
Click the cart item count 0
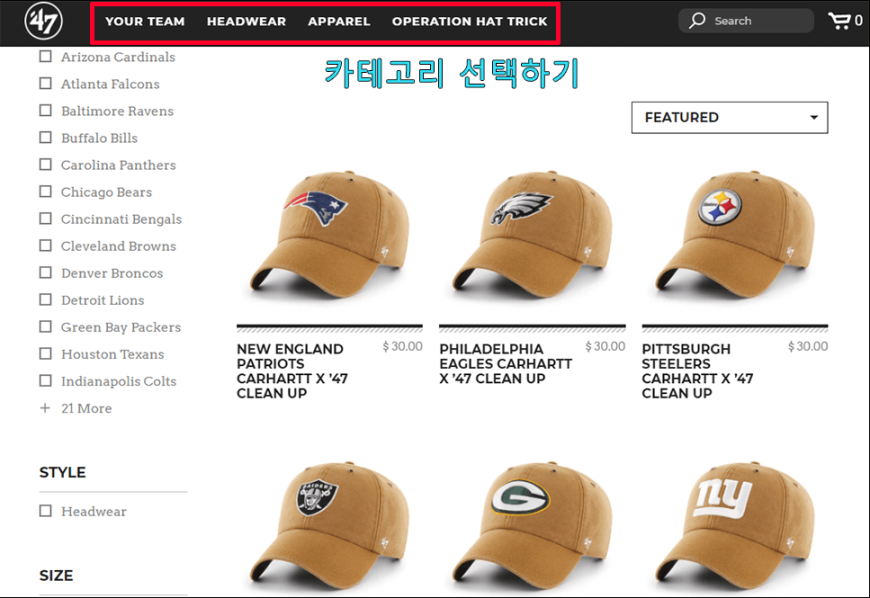pyautogui.click(x=858, y=21)
